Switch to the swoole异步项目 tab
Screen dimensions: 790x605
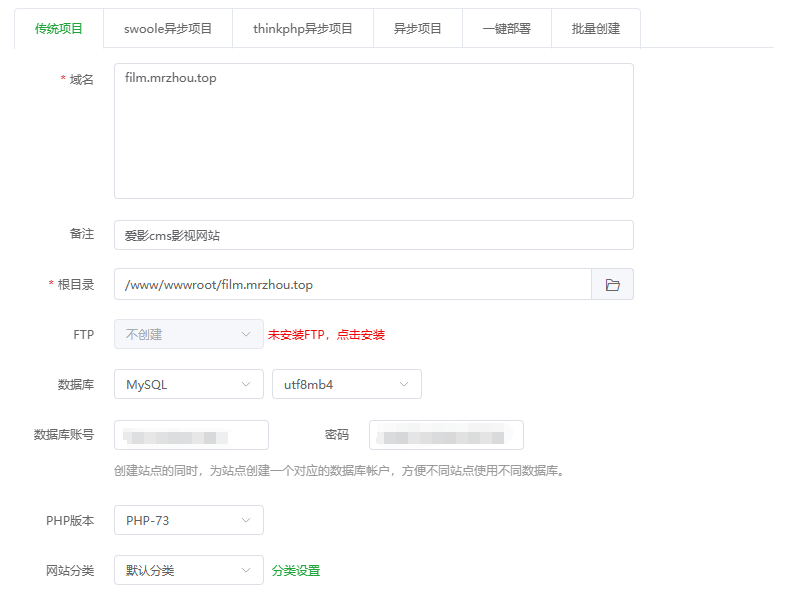pyautogui.click(x=168, y=29)
